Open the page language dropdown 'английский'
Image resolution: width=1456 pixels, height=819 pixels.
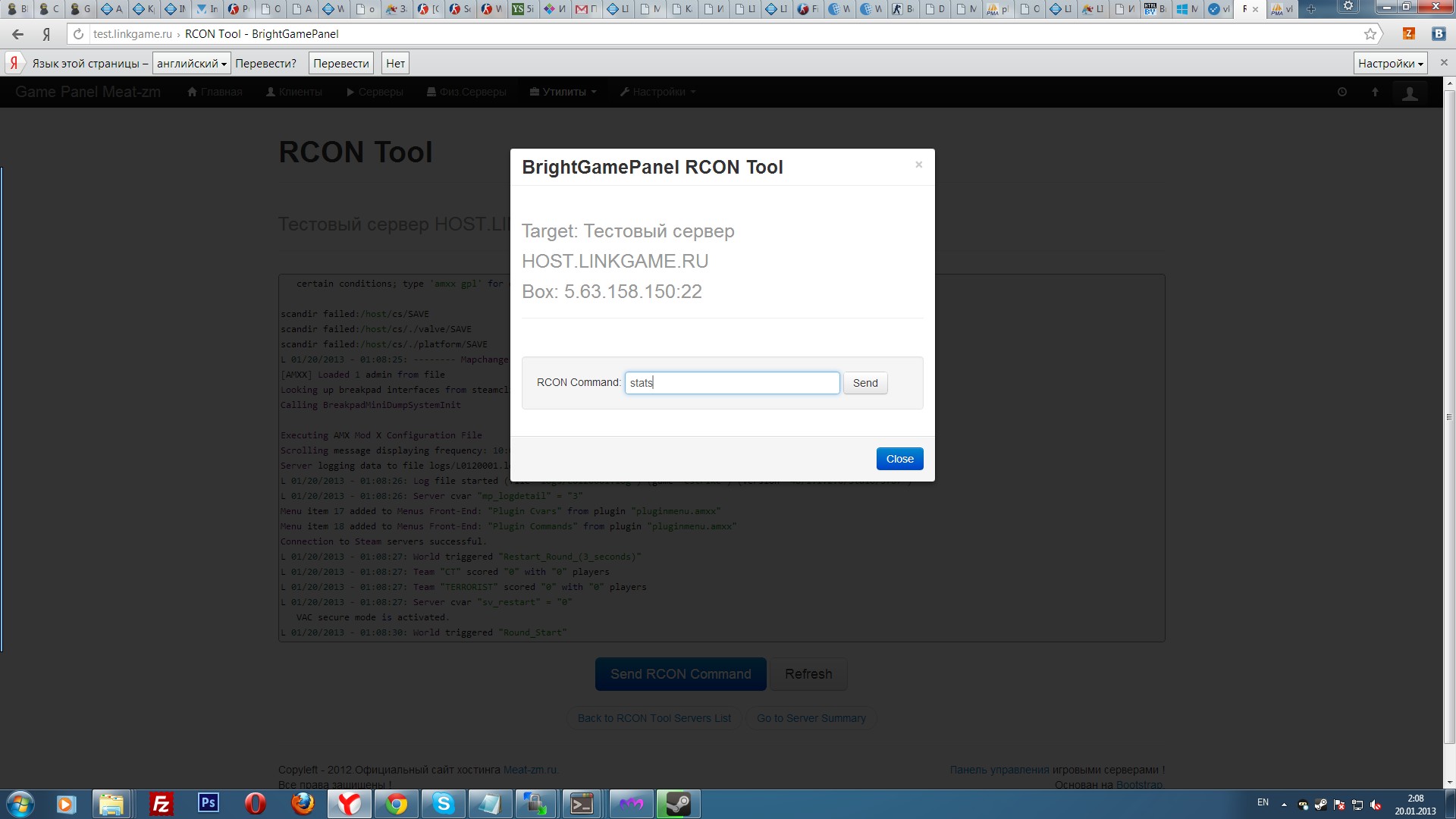pos(191,64)
